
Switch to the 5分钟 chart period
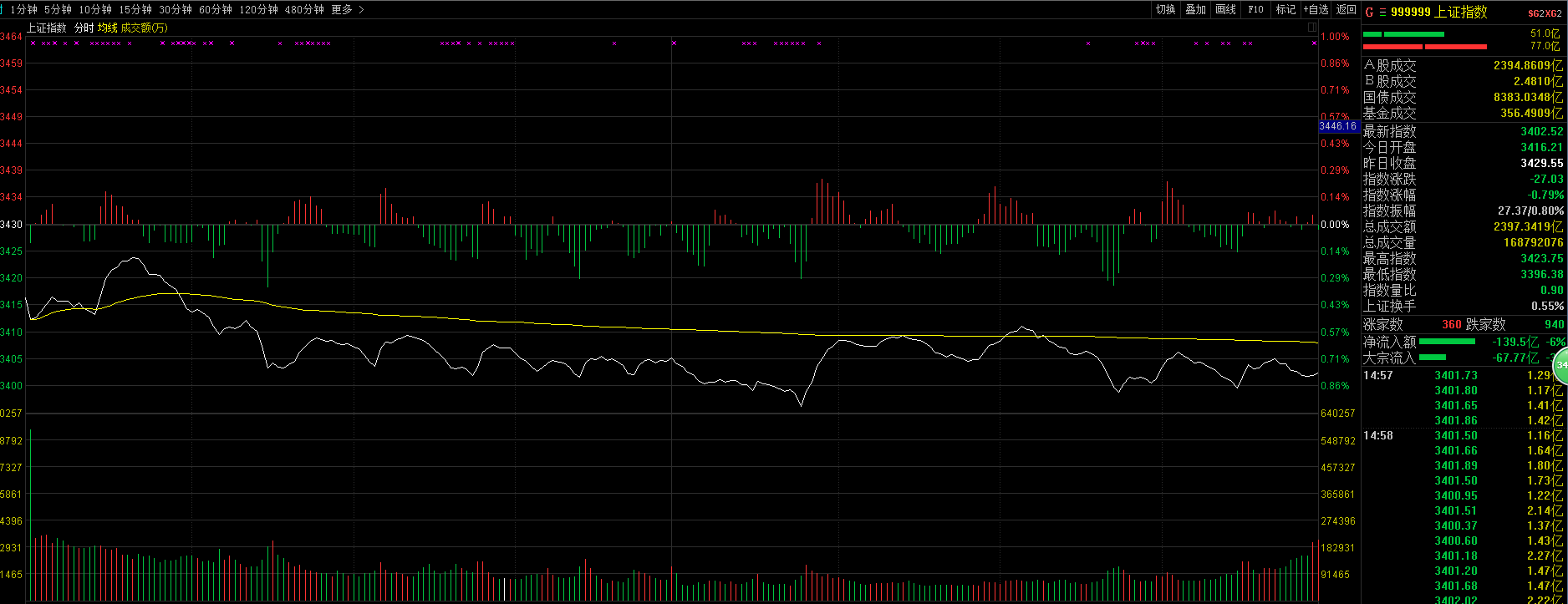pos(58,10)
